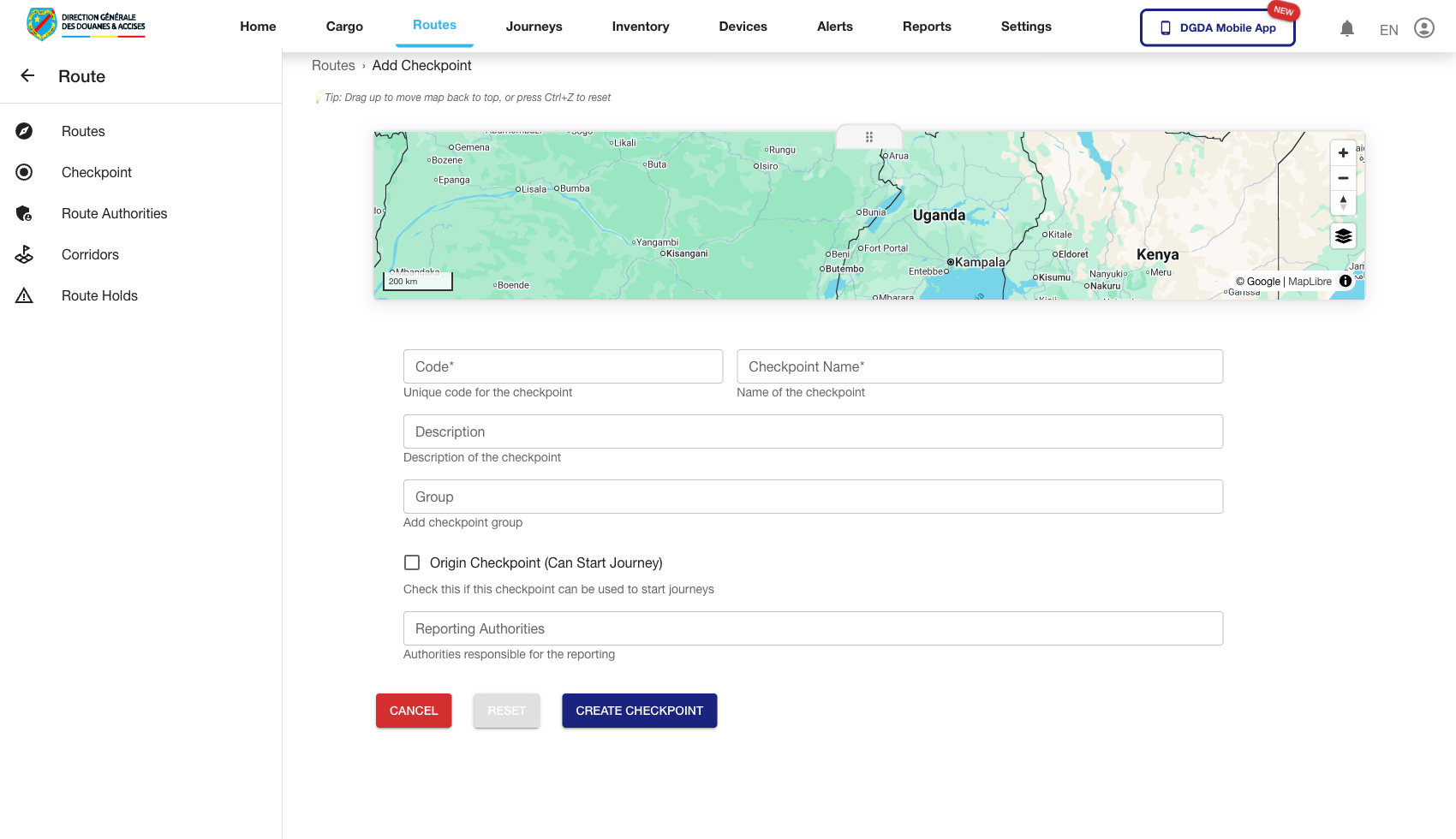Screen dimensions: 1456x839
Task: Open the notifications bell
Action: pyautogui.click(x=1347, y=27)
